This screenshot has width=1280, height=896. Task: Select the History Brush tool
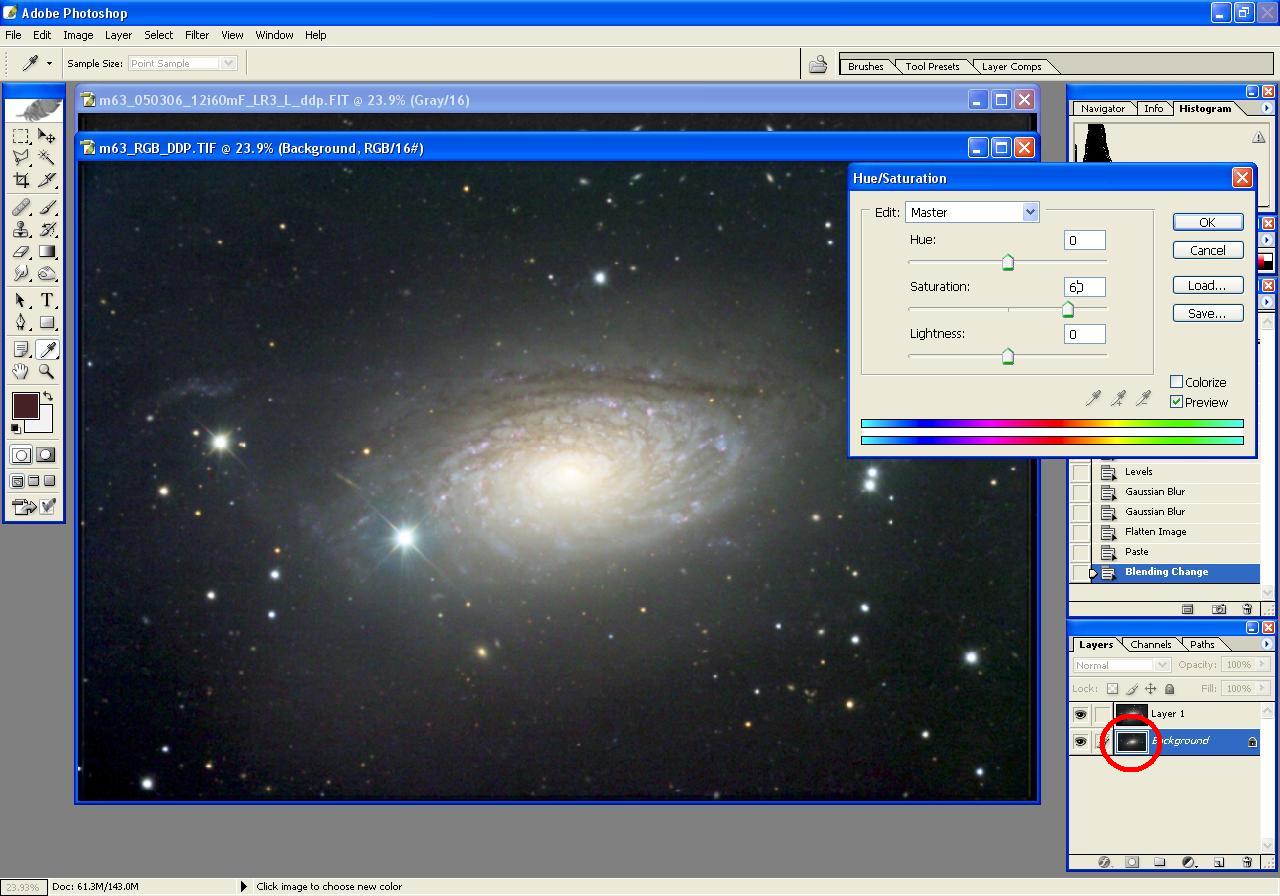click(x=46, y=229)
